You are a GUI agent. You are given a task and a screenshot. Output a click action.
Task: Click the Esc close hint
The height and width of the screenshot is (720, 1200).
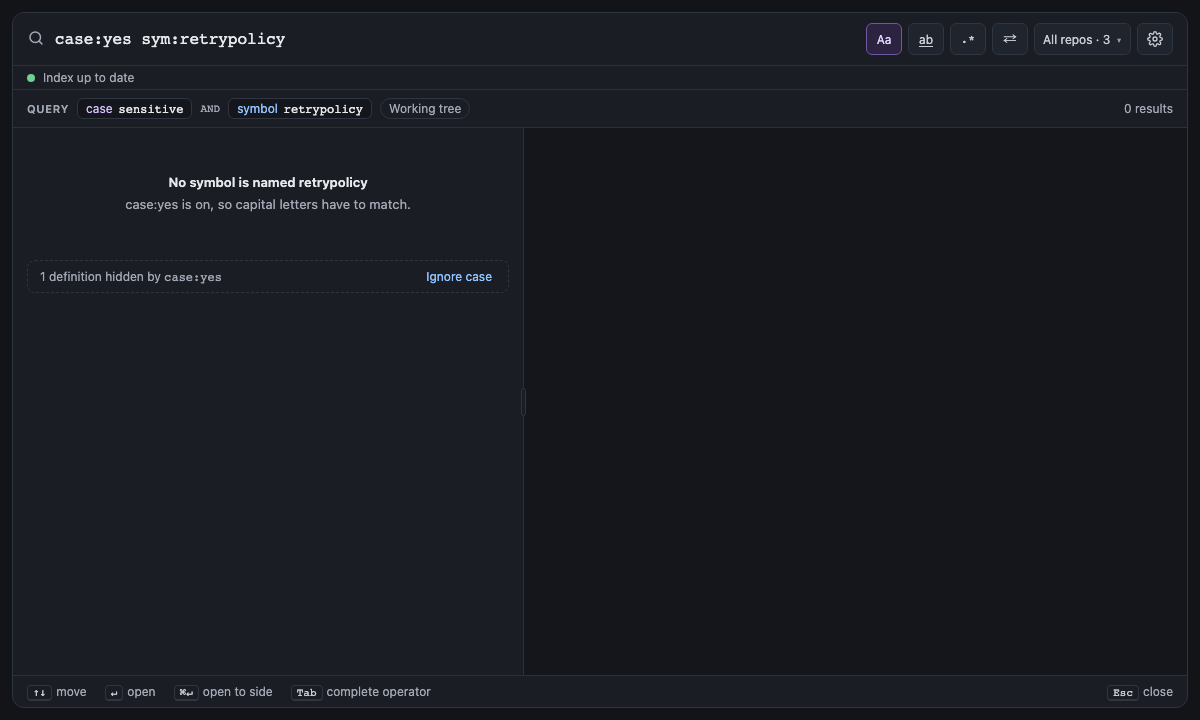click(1140, 692)
